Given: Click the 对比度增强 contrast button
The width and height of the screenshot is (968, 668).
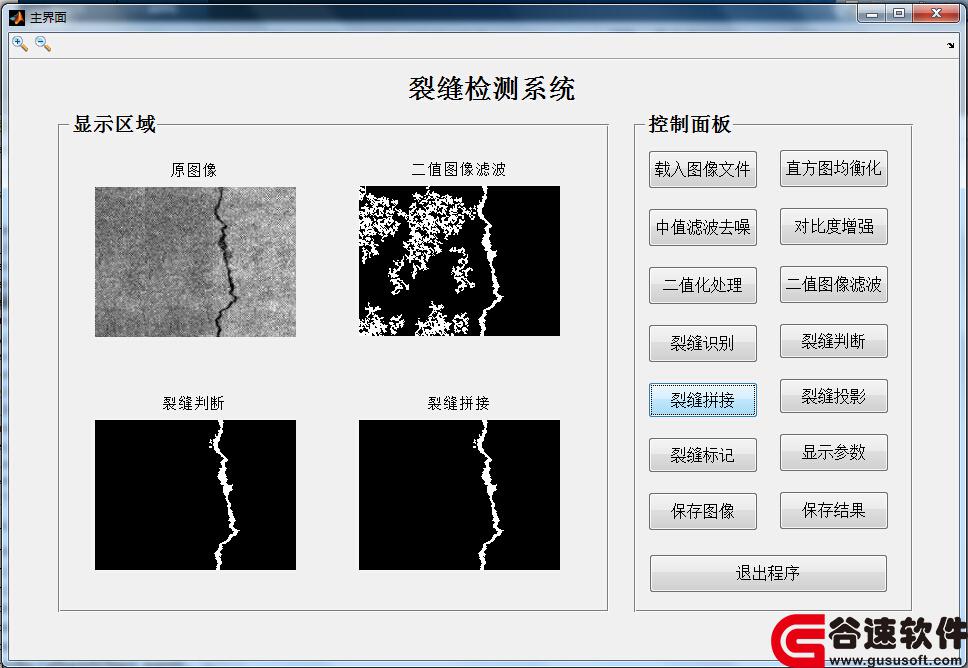Looking at the screenshot, I should (x=833, y=226).
